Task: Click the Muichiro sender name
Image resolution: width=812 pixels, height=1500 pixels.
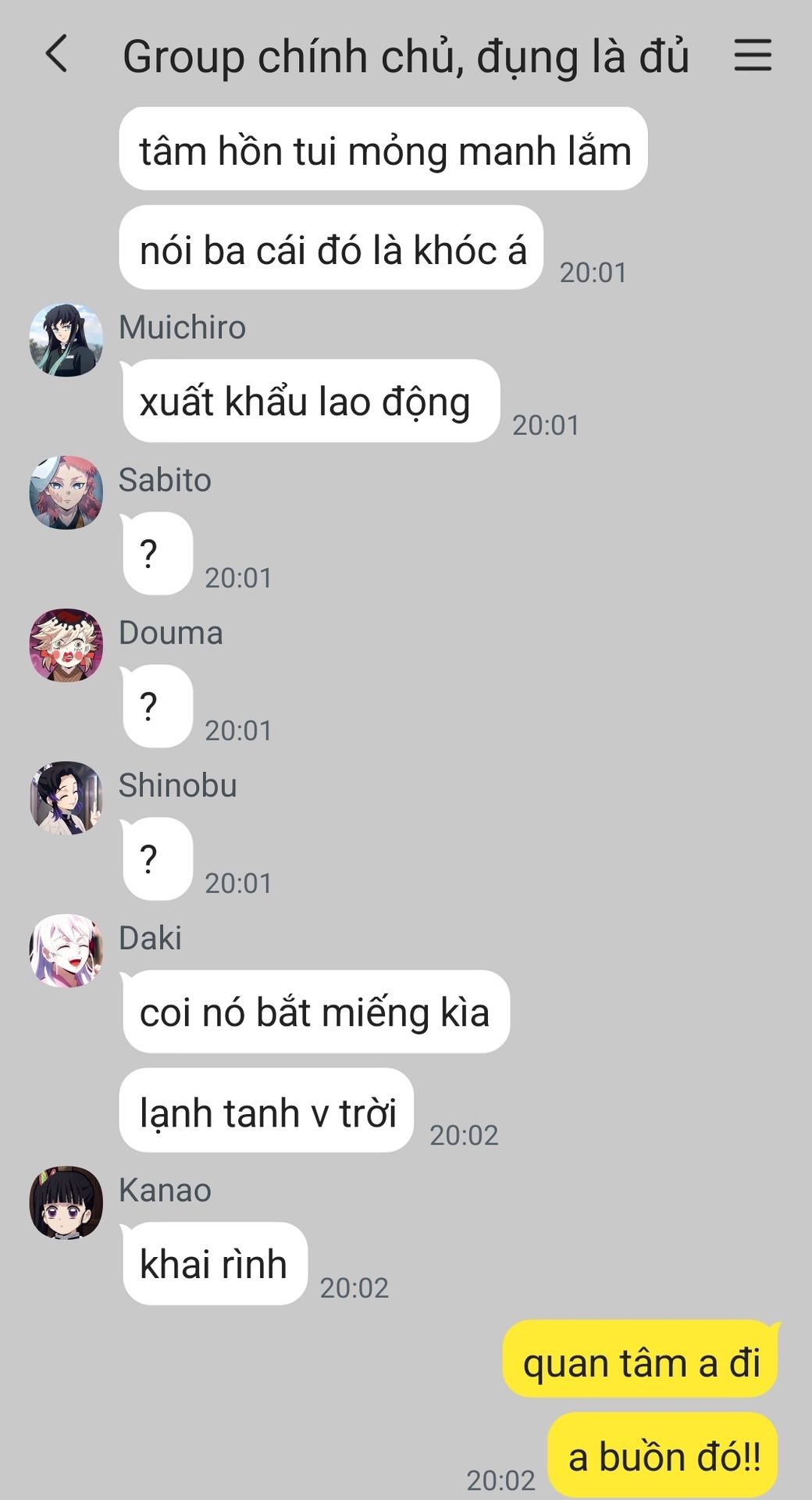Action: tap(182, 327)
